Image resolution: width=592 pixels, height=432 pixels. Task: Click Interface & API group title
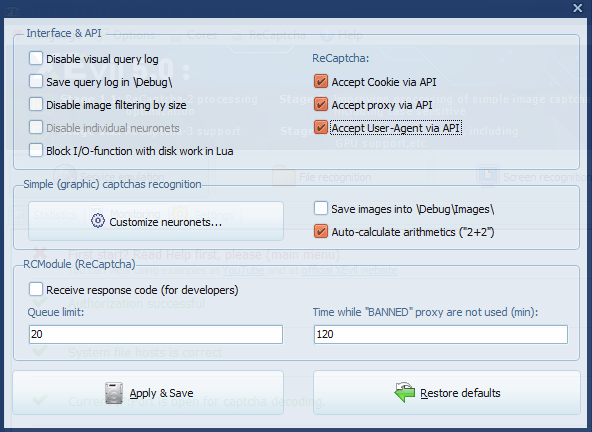click(x=64, y=33)
